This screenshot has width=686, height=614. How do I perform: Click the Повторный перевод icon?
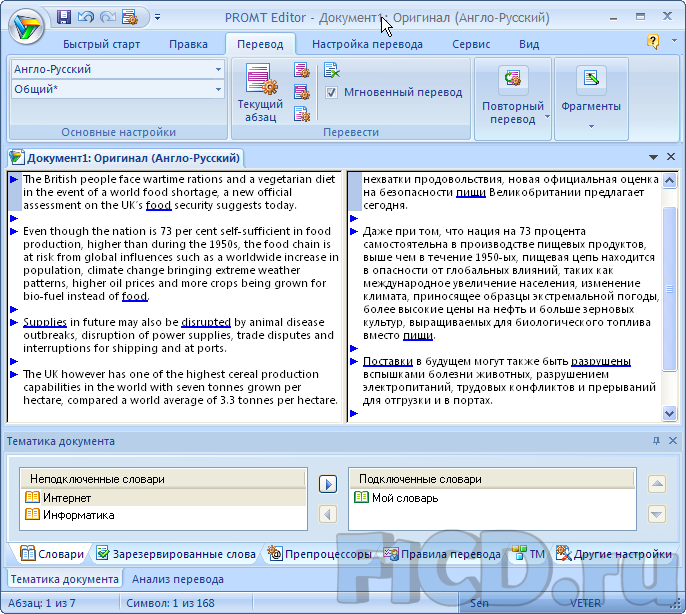[513, 80]
